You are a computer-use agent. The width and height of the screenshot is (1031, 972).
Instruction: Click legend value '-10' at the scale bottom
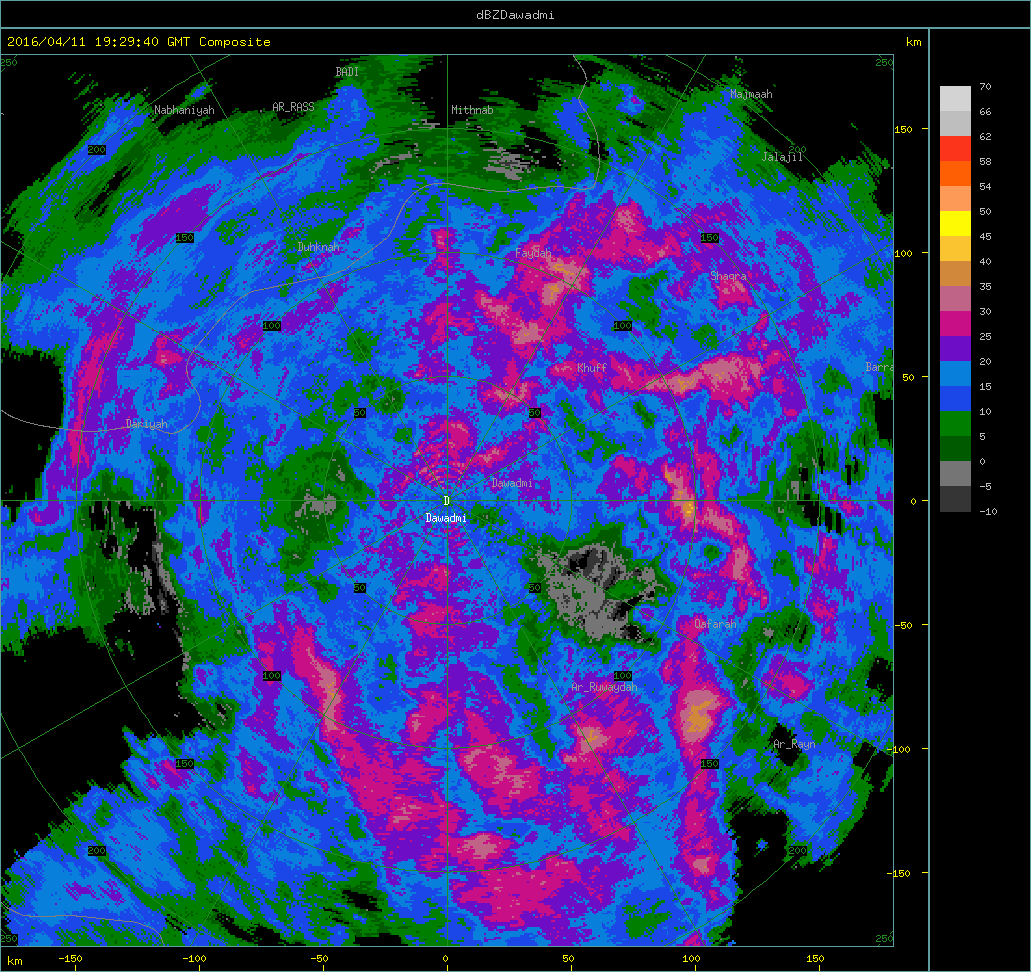tap(988, 511)
